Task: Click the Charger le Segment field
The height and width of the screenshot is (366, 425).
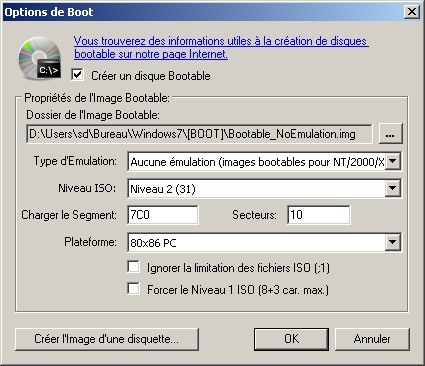Action: click(x=163, y=215)
